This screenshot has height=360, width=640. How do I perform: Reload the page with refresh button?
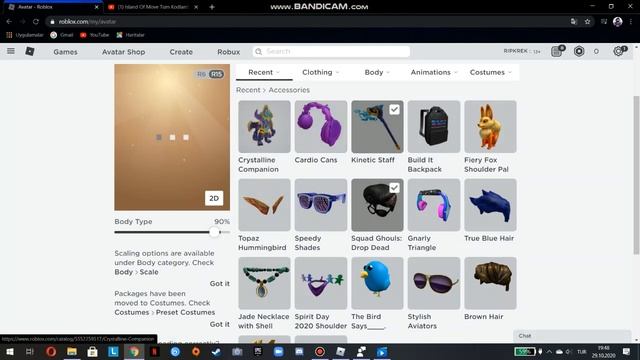[36, 22]
